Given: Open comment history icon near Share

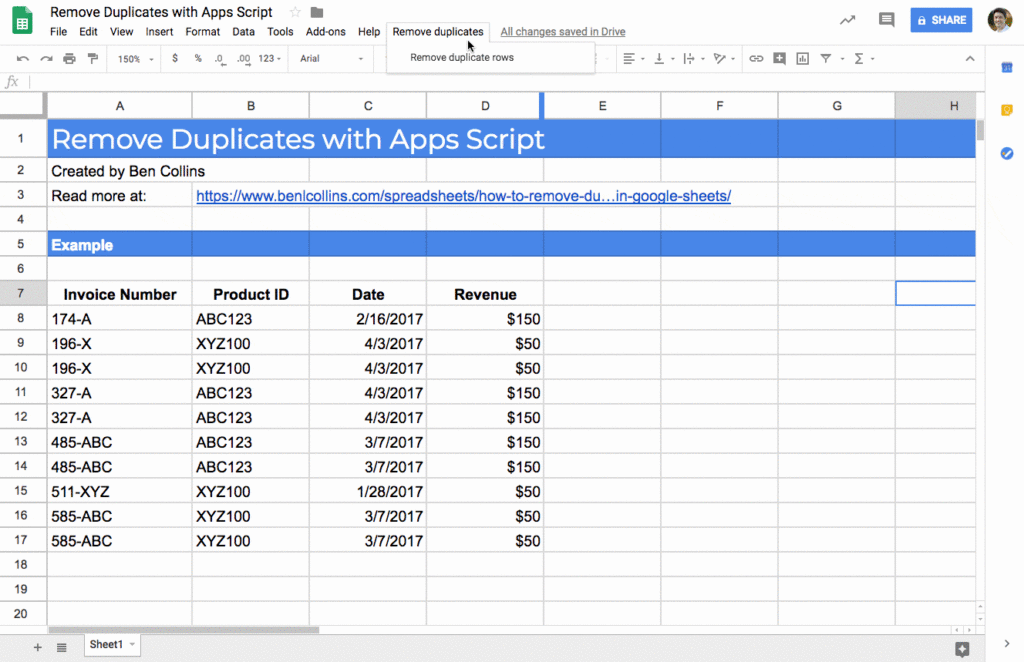Looking at the screenshot, I should pyautogui.click(x=885, y=20).
